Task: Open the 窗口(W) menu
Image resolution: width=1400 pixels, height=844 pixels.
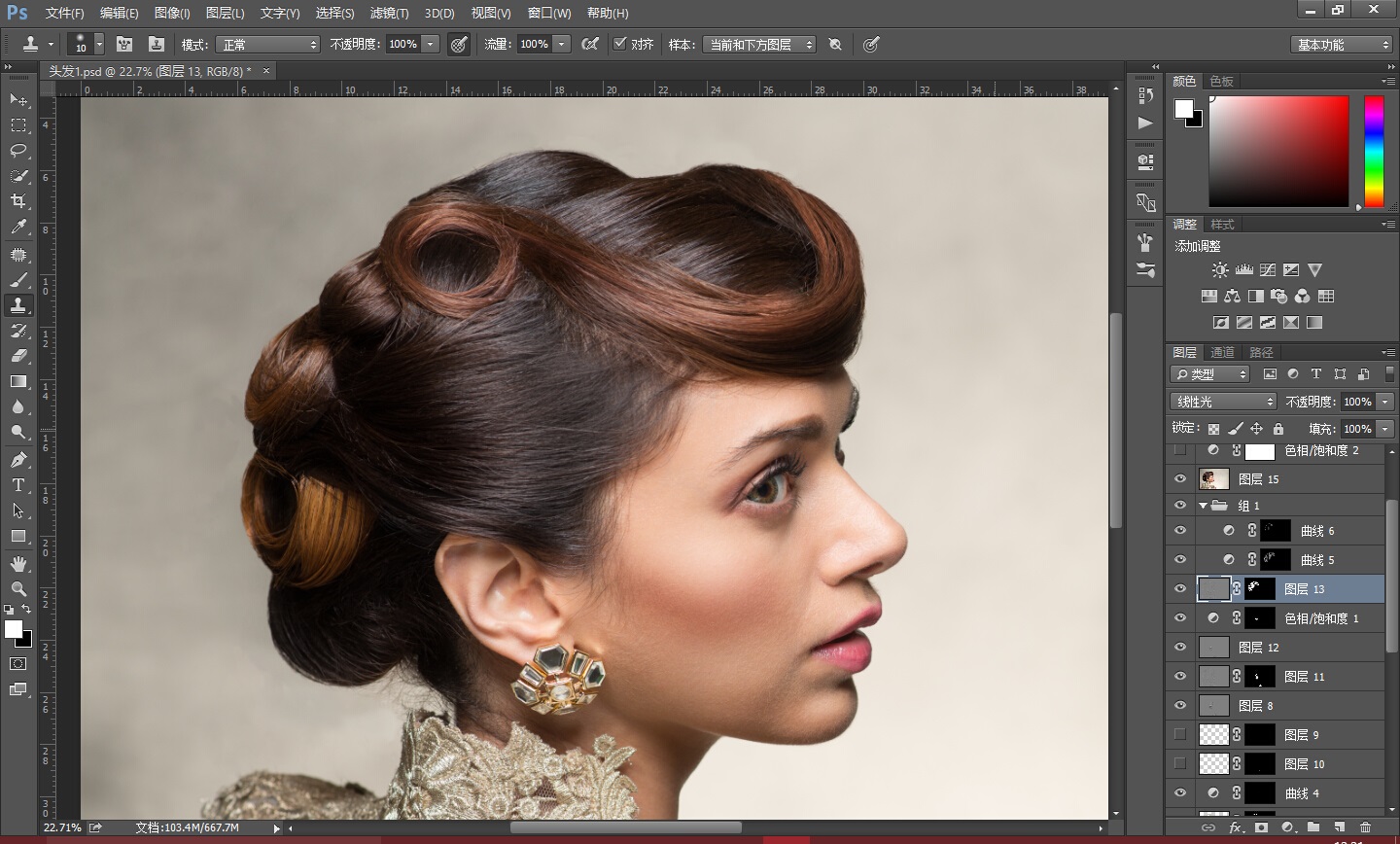Action: coord(549,14)
